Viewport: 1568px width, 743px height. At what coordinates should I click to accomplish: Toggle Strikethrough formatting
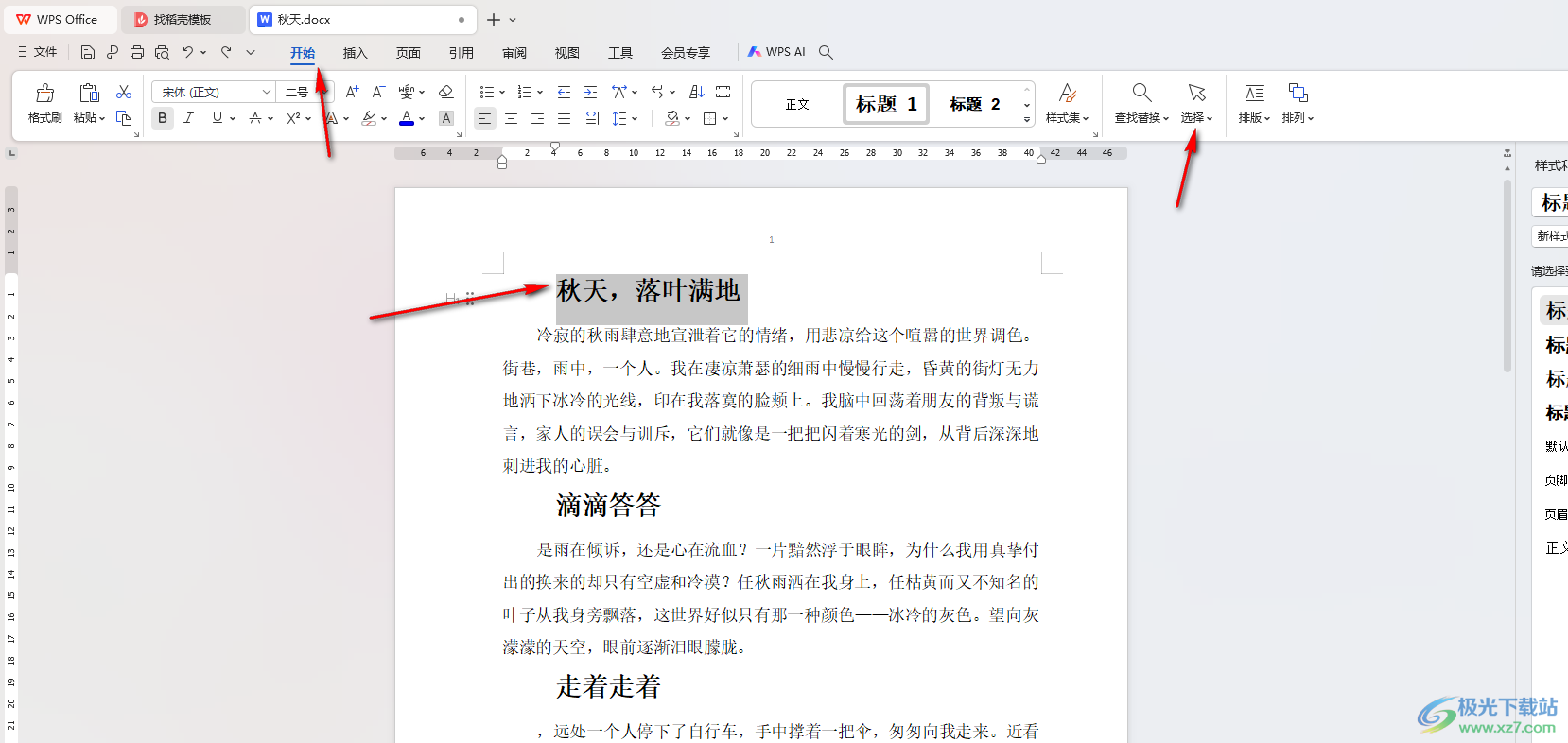(255, 118)
